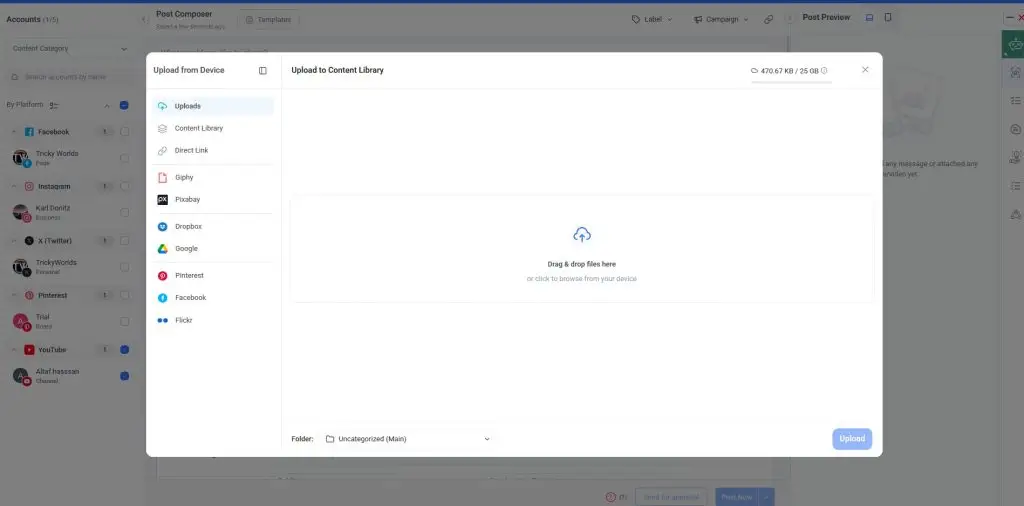Collapse the X (Twitter) accounts group
Image resolution: width=1024 pixels, height=506 pixels.
pos(14,241)
